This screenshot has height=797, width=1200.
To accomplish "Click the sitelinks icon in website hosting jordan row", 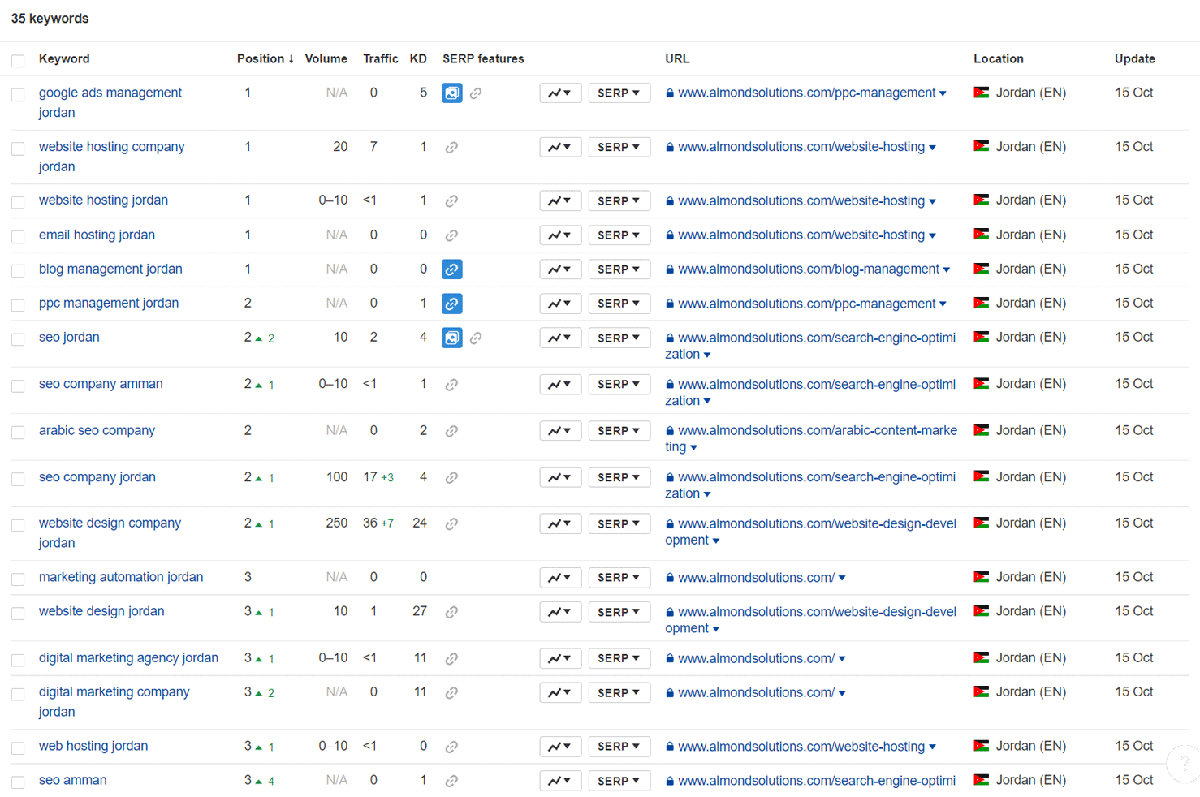I will (x=452, y=201).
